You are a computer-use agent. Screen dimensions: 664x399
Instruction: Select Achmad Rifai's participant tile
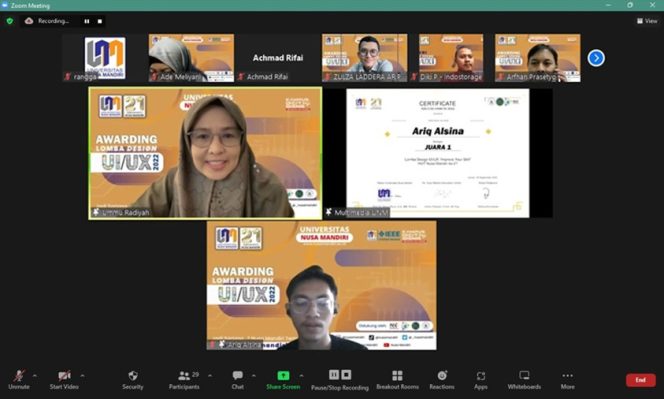278,58
